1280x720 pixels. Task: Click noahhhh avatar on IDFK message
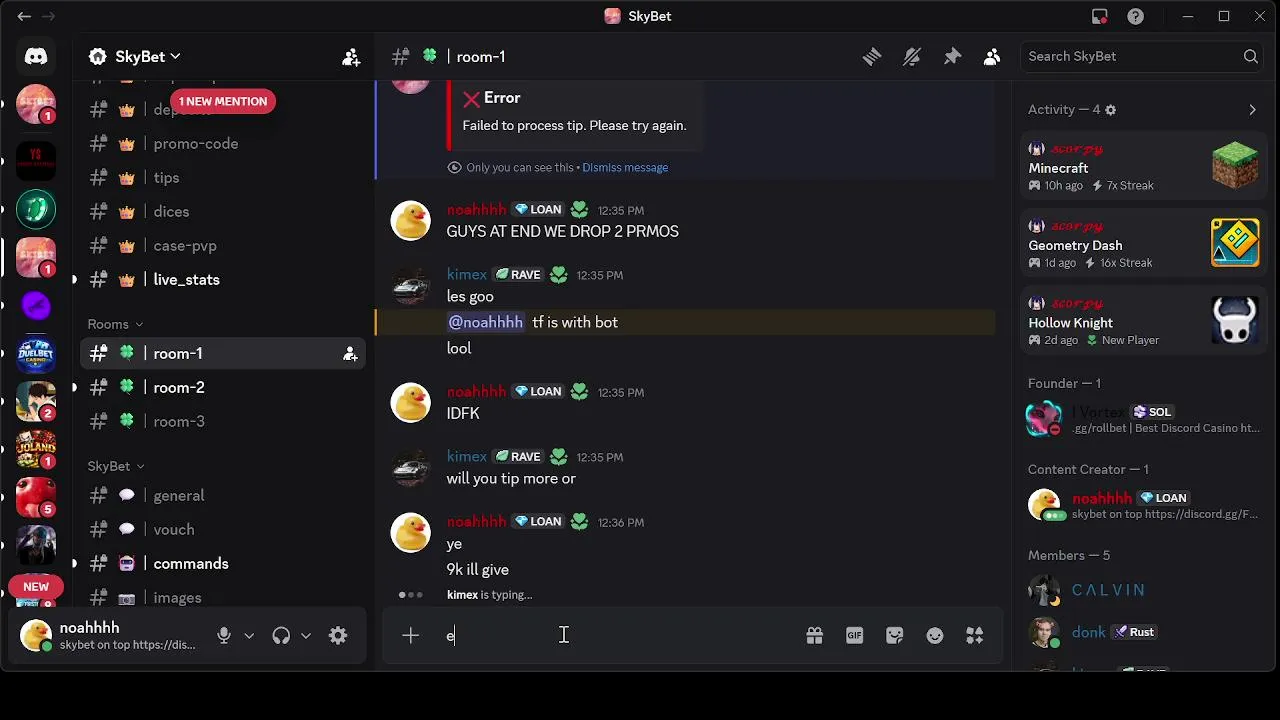[410, 402]
